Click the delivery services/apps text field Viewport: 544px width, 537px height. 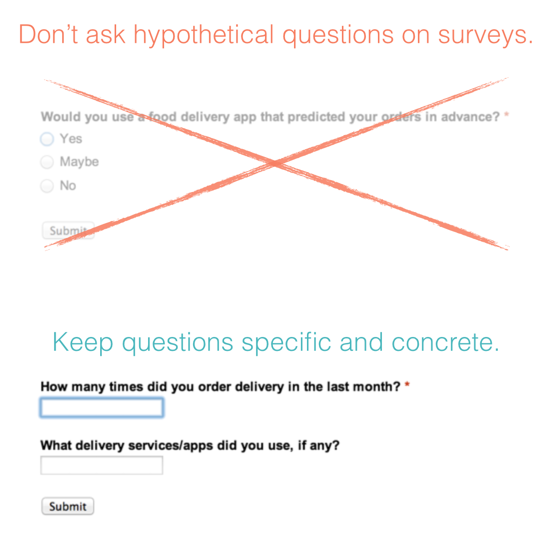pyautogui.click(x=102, y=465)
